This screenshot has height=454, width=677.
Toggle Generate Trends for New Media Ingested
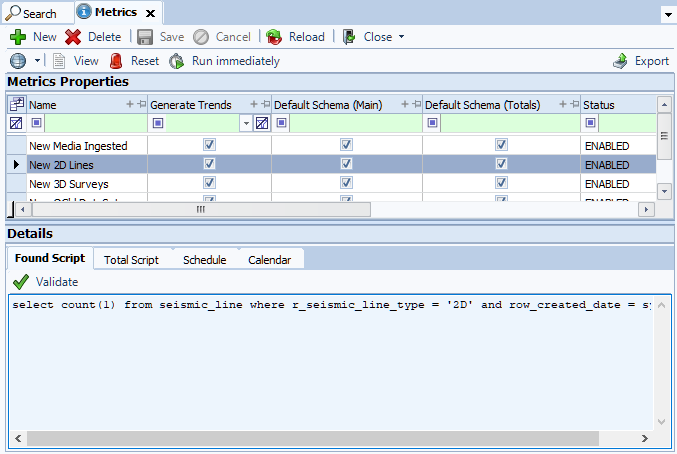[209, 145]
